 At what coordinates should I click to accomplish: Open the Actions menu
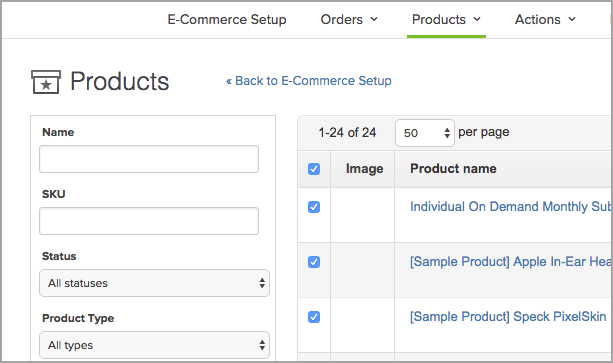545,20
